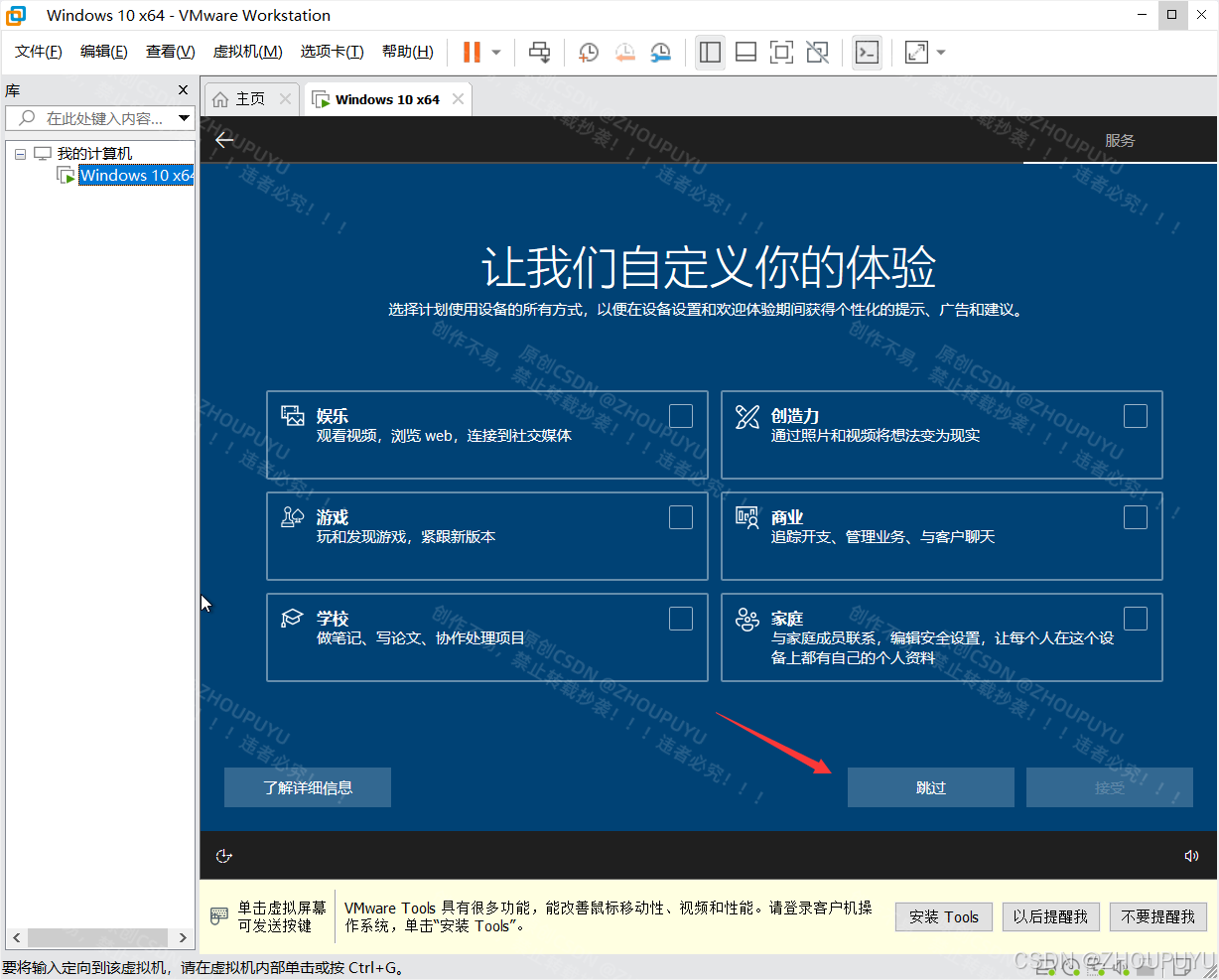Open the 帮助(H) menu
The width and height of the screenshot is (1219, 980).
[408, 52]
